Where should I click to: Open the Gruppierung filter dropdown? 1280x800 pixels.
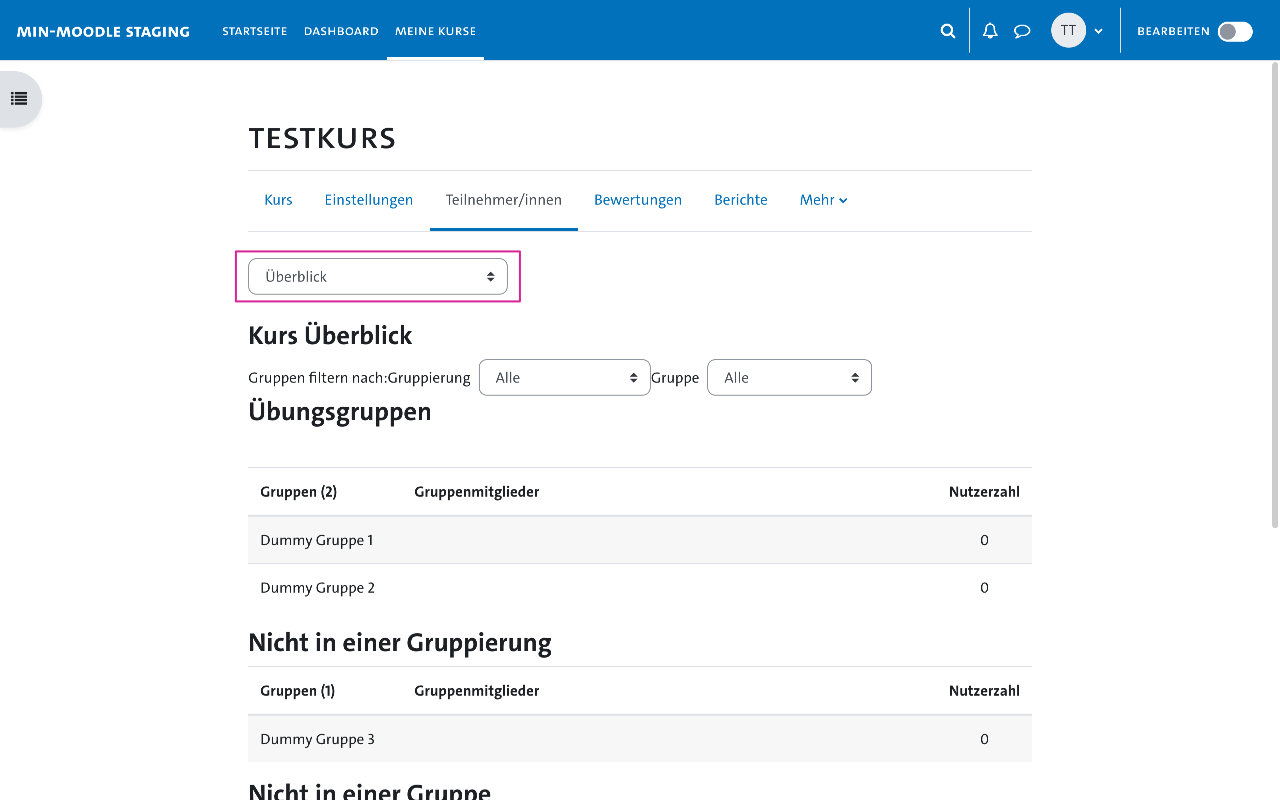[x=565, y=378]
